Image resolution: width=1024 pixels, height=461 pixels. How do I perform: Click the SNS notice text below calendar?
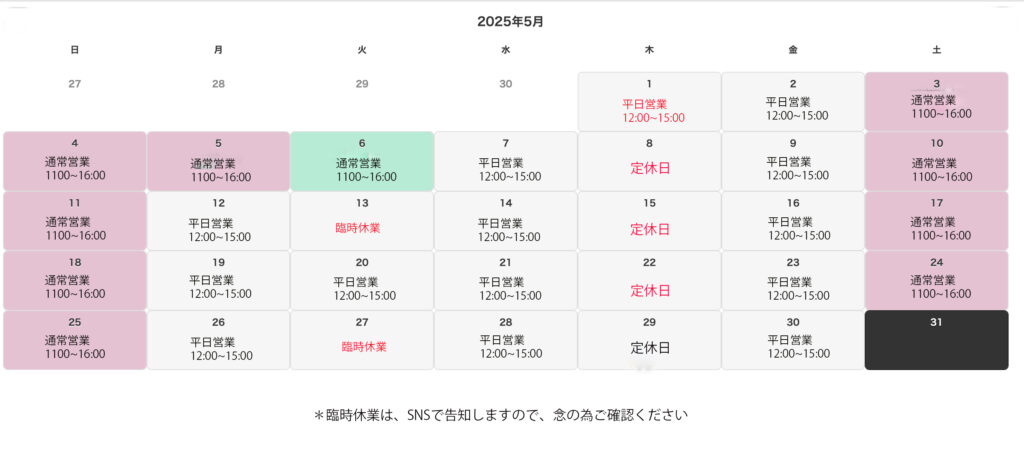[502, 415]
